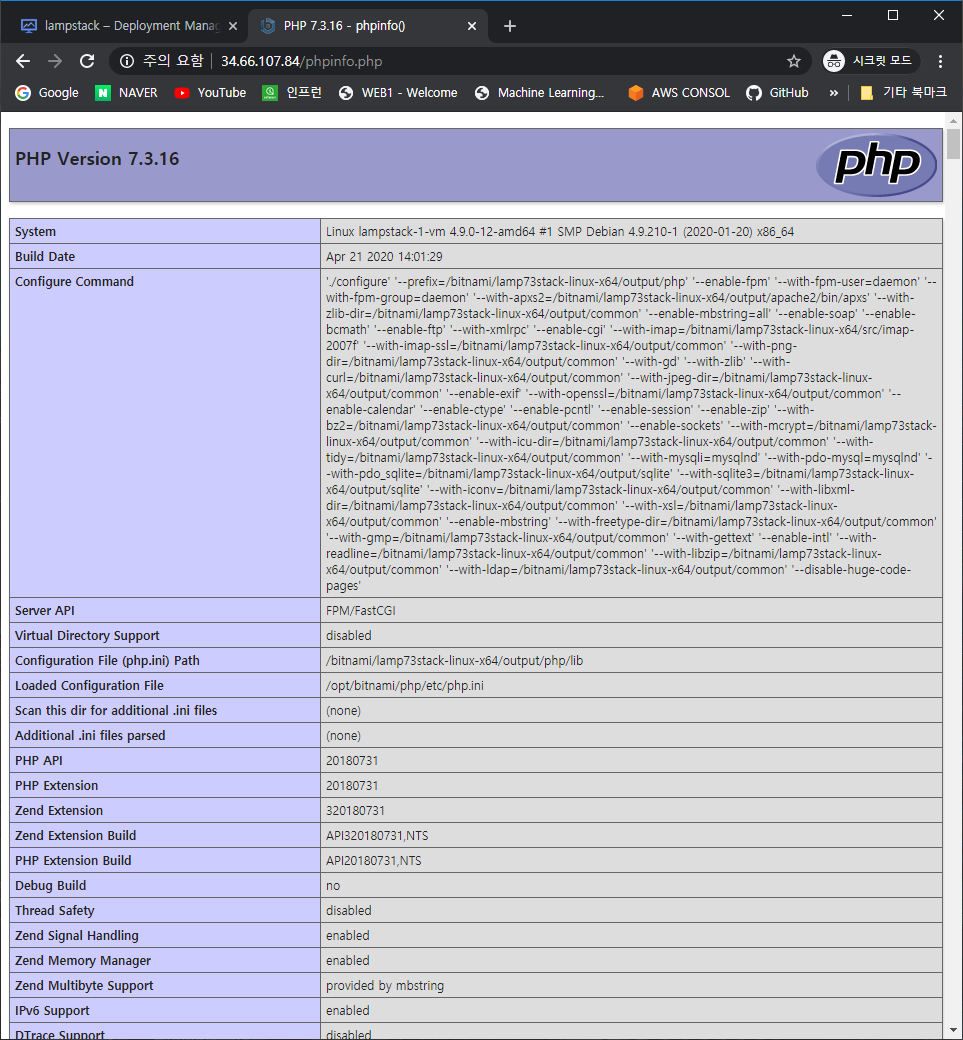Click the Additional .ini files parsed label
This screenshot has width=963, height=1040.
[90, 736]
